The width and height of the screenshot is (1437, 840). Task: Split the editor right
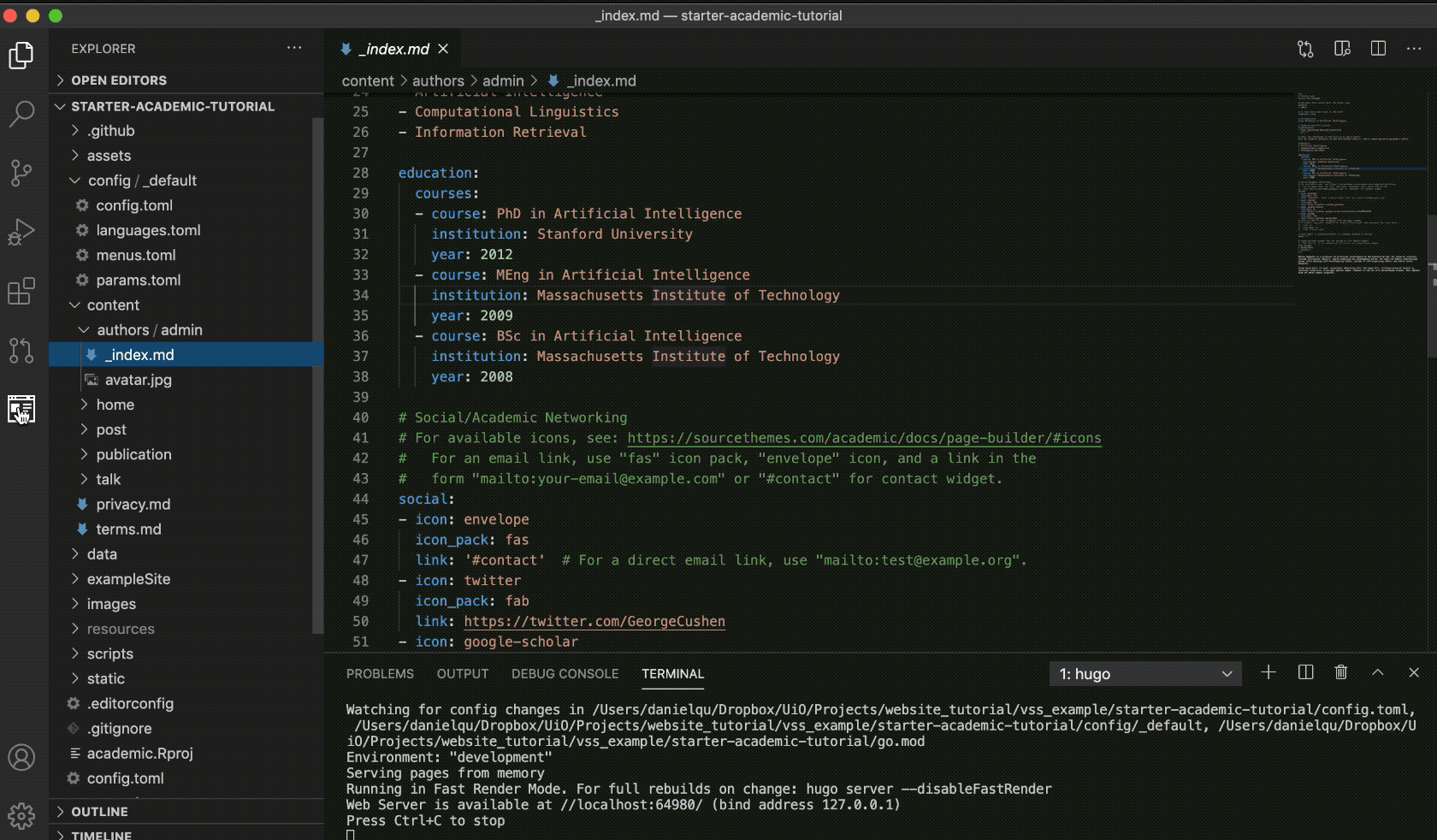(1378, 49)
